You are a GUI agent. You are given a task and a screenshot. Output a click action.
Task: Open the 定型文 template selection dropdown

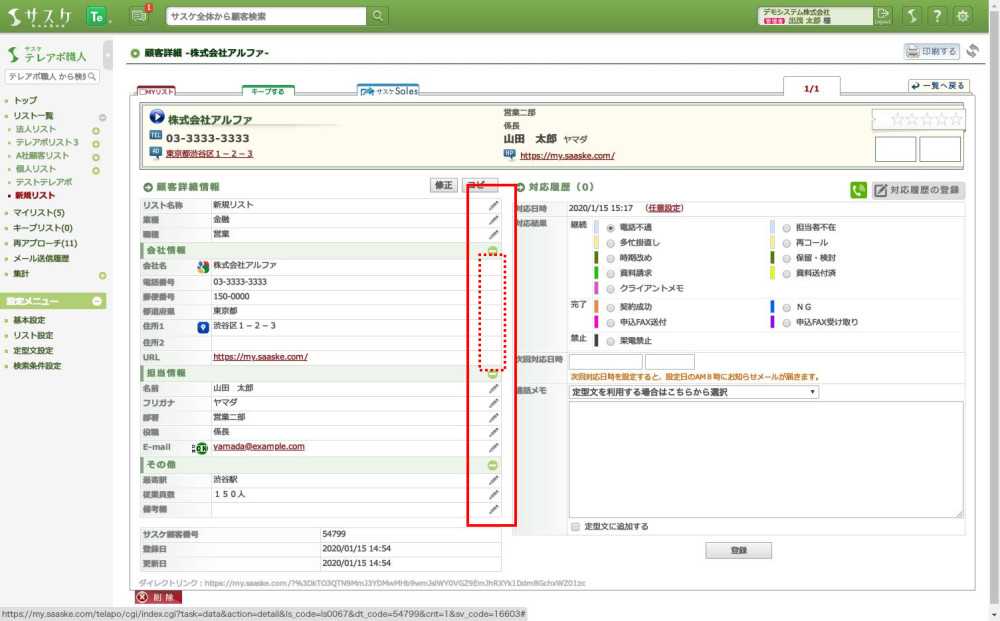(x=692, y=392)
